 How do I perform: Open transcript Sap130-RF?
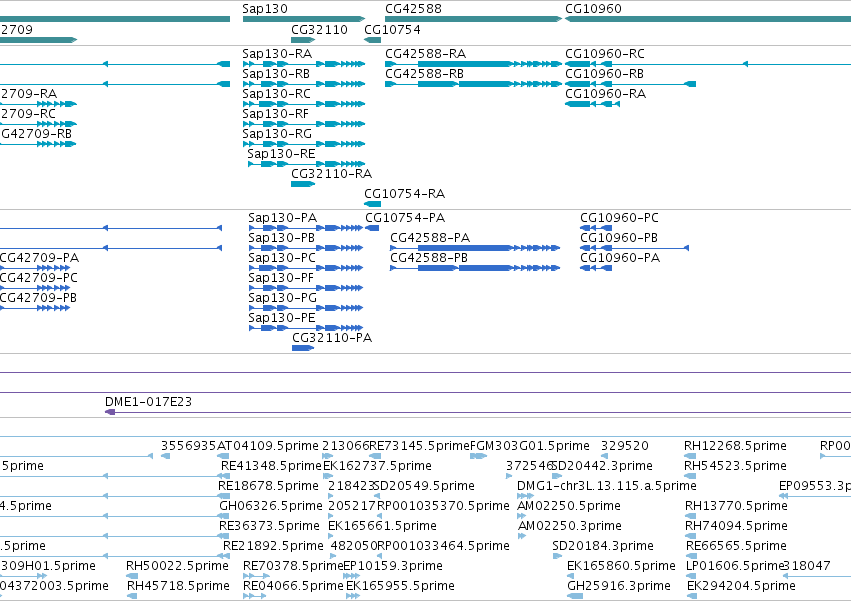(276, 114)
